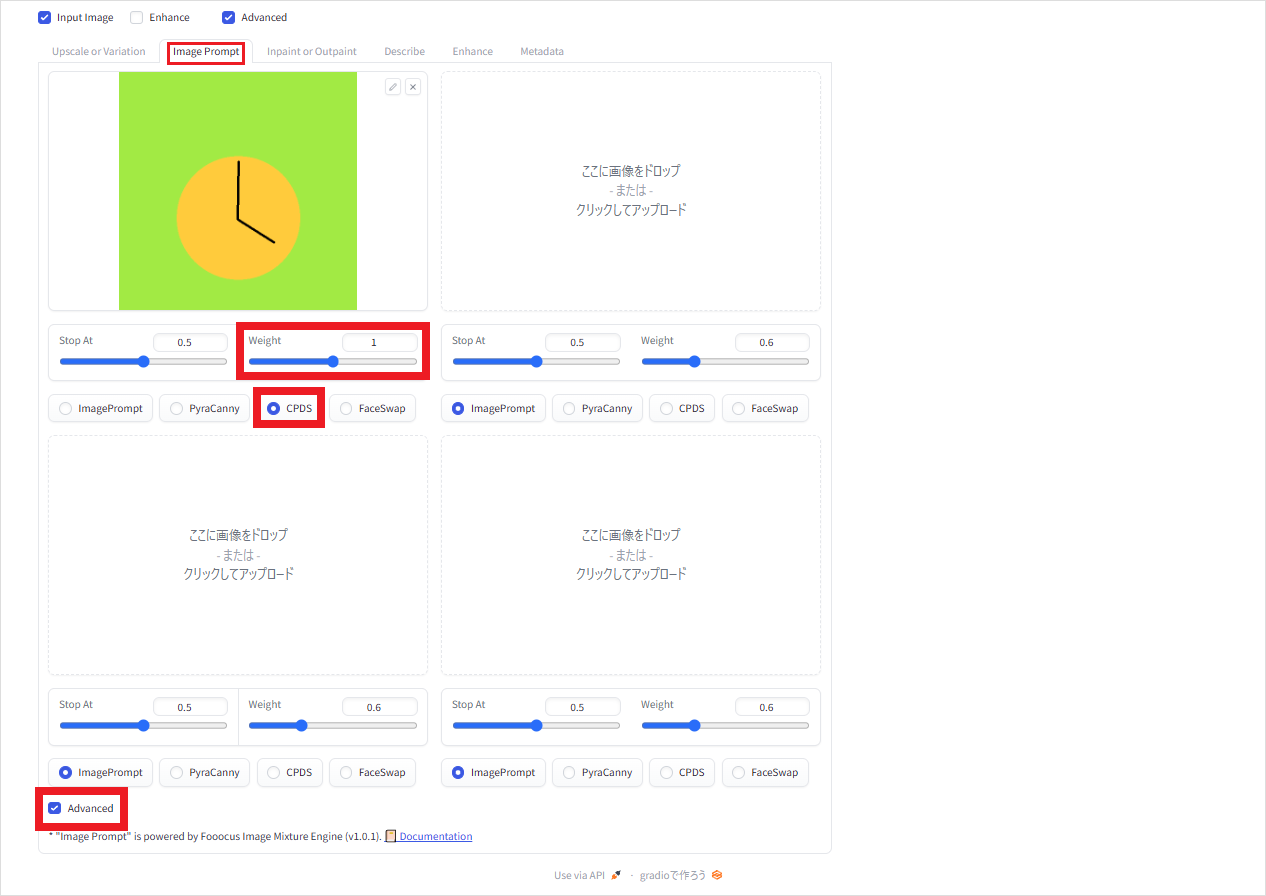The width and height of the screenshot is (1266, 896).
Task: Click the first image's Stop At value field
Action: tap(190, 342)
